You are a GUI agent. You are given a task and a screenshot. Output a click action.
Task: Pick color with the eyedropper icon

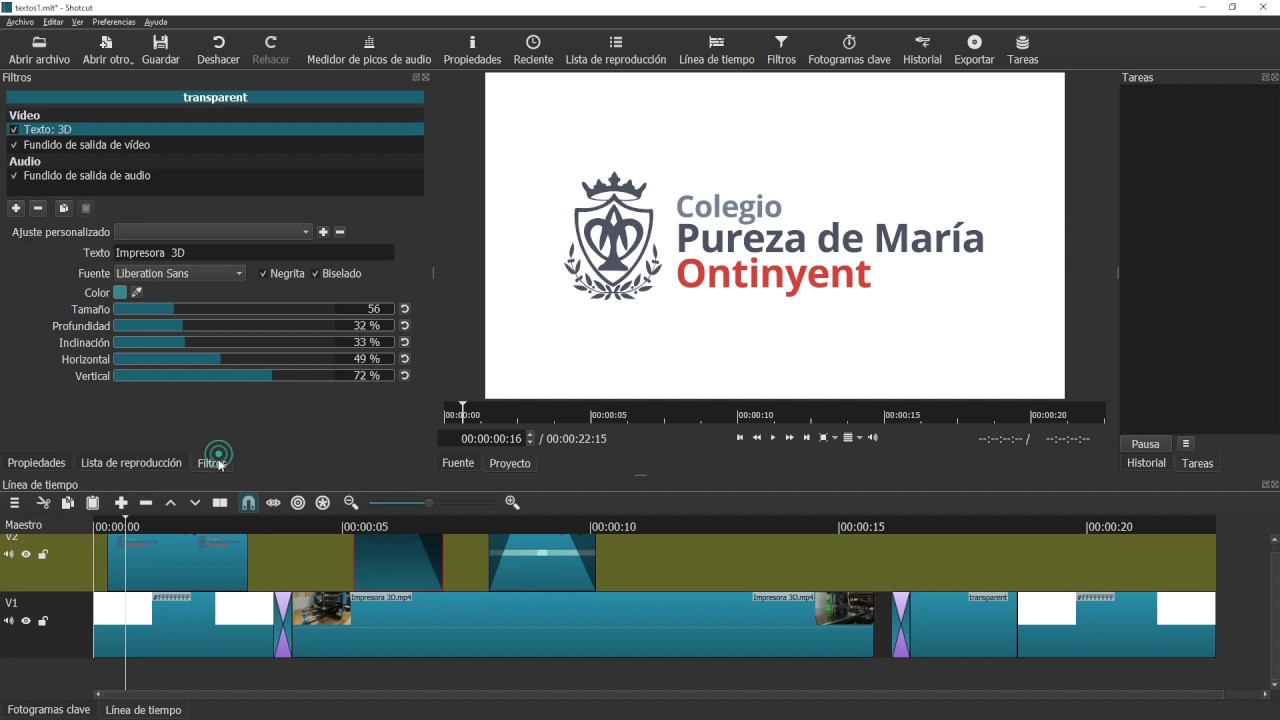(137, 292)
